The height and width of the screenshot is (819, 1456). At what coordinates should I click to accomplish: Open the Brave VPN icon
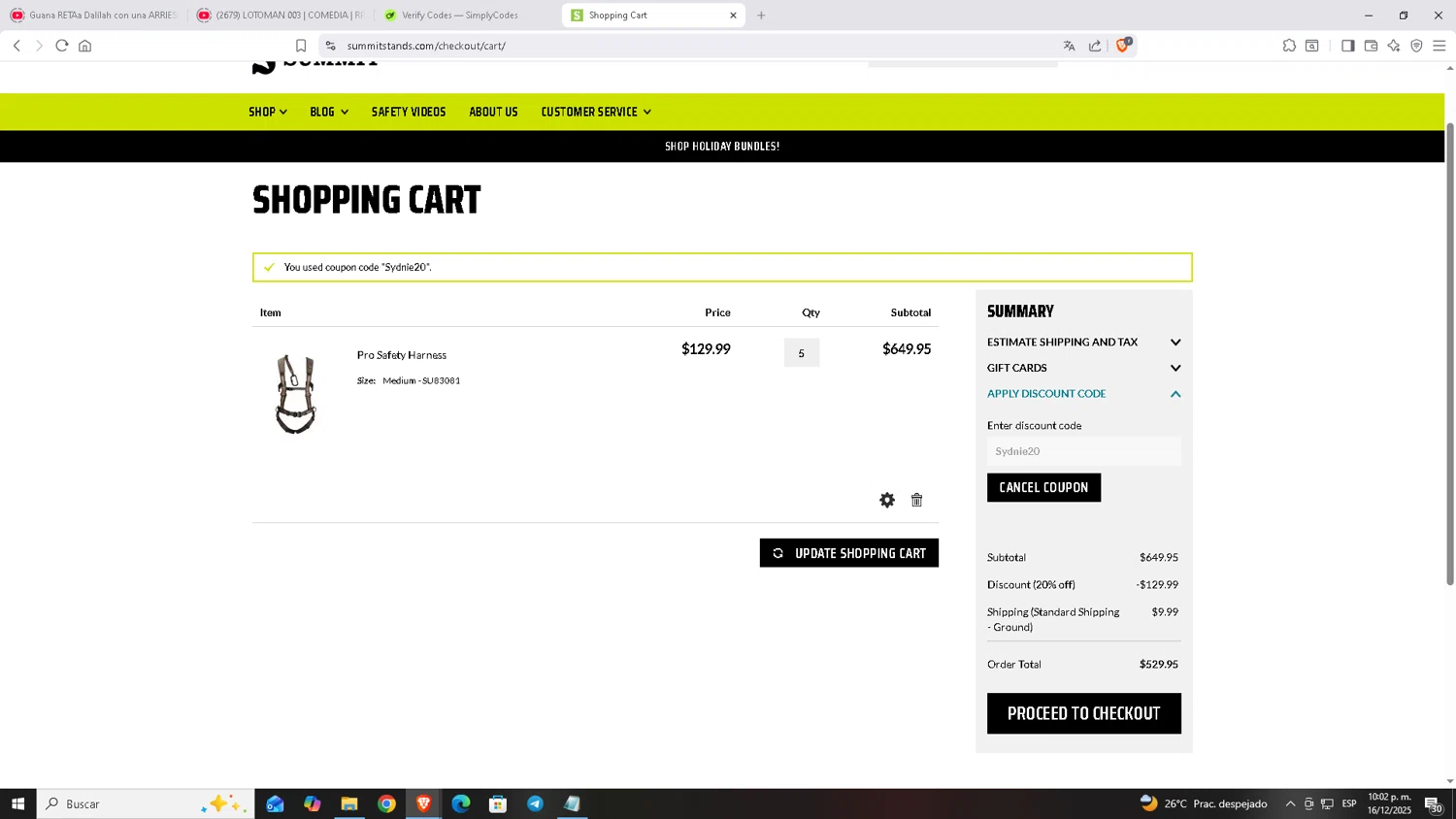click(x=1416, y=46)
